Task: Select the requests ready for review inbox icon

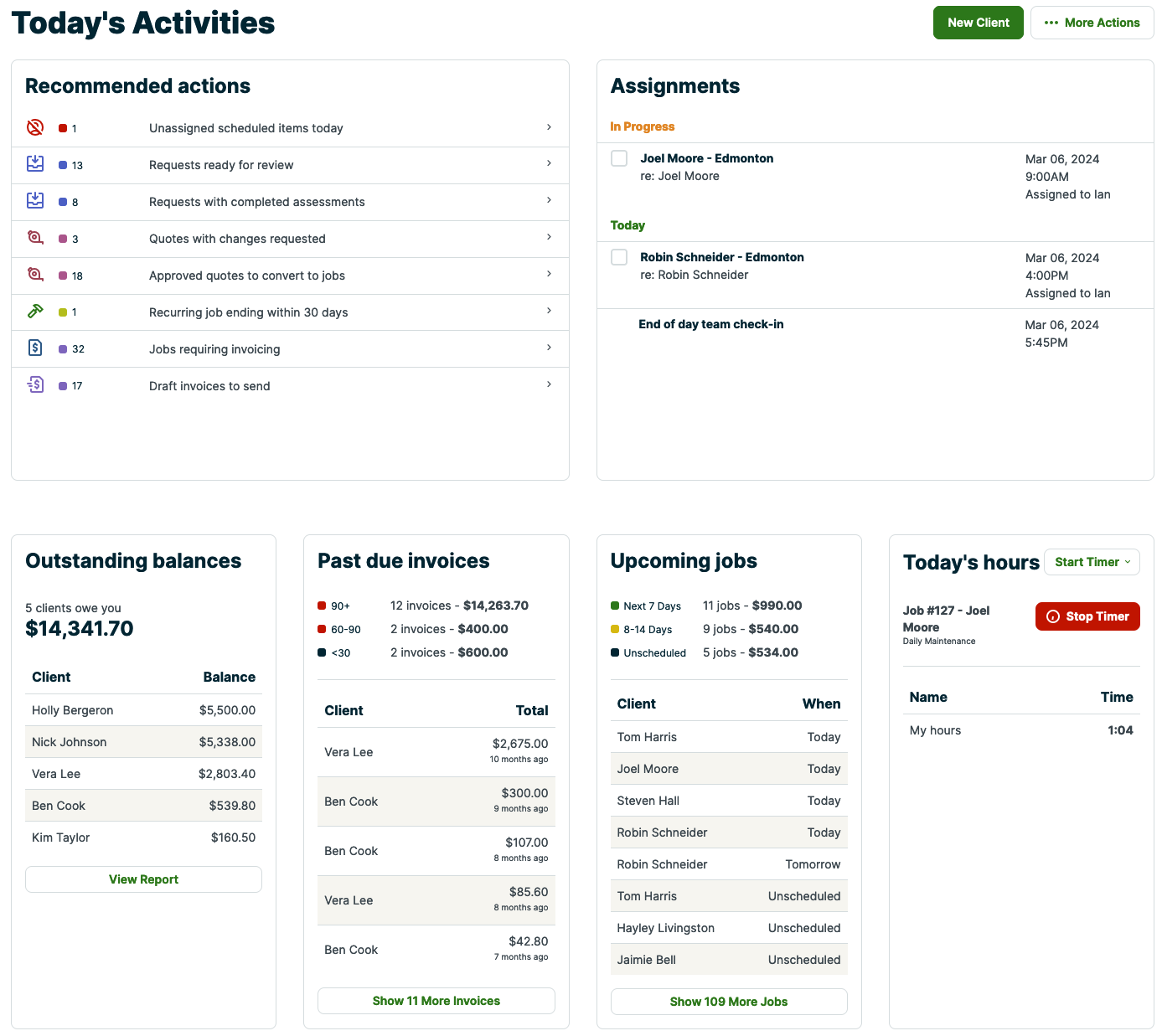Action: point(34,163)
